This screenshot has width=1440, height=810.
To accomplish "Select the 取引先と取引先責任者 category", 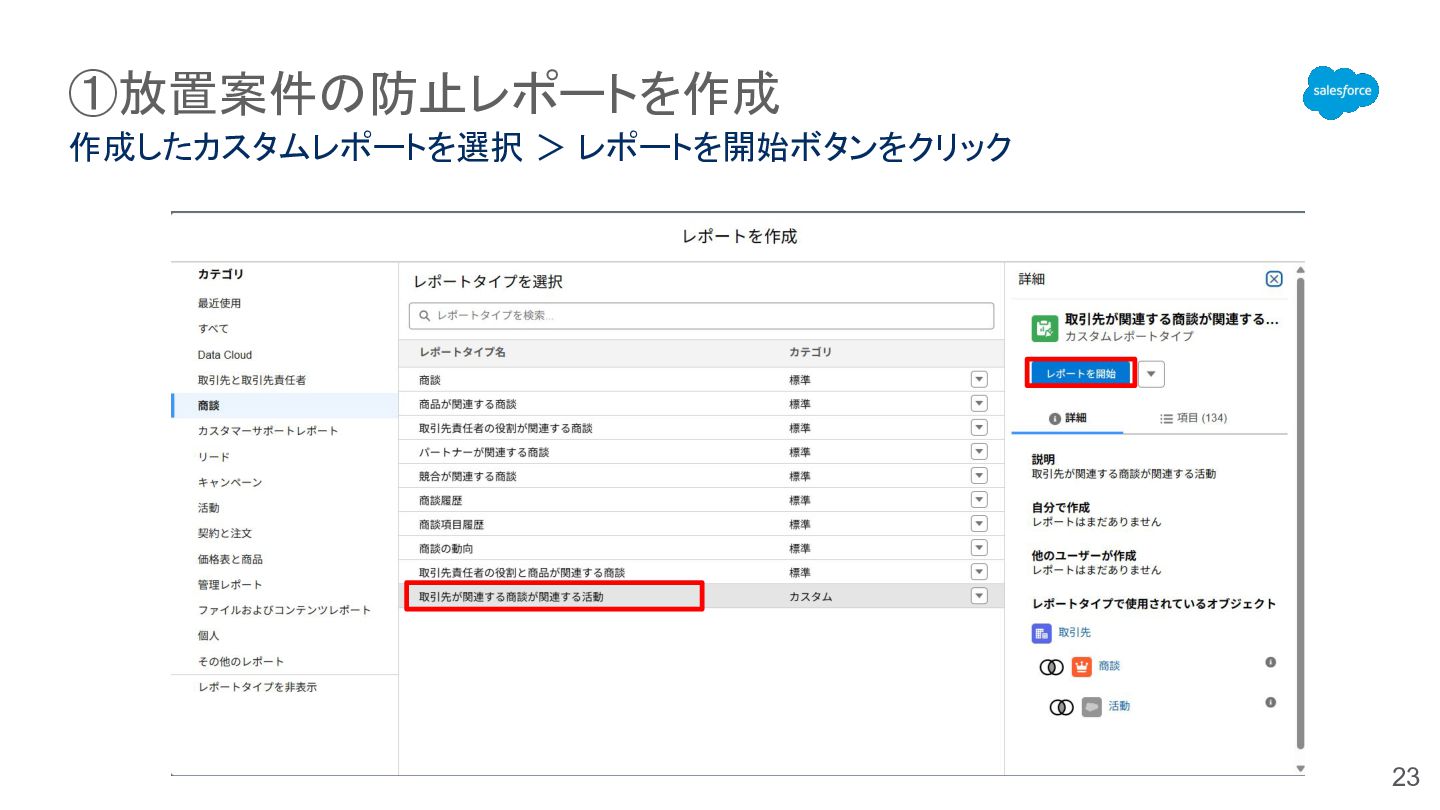I will click(x=252, y=380).
